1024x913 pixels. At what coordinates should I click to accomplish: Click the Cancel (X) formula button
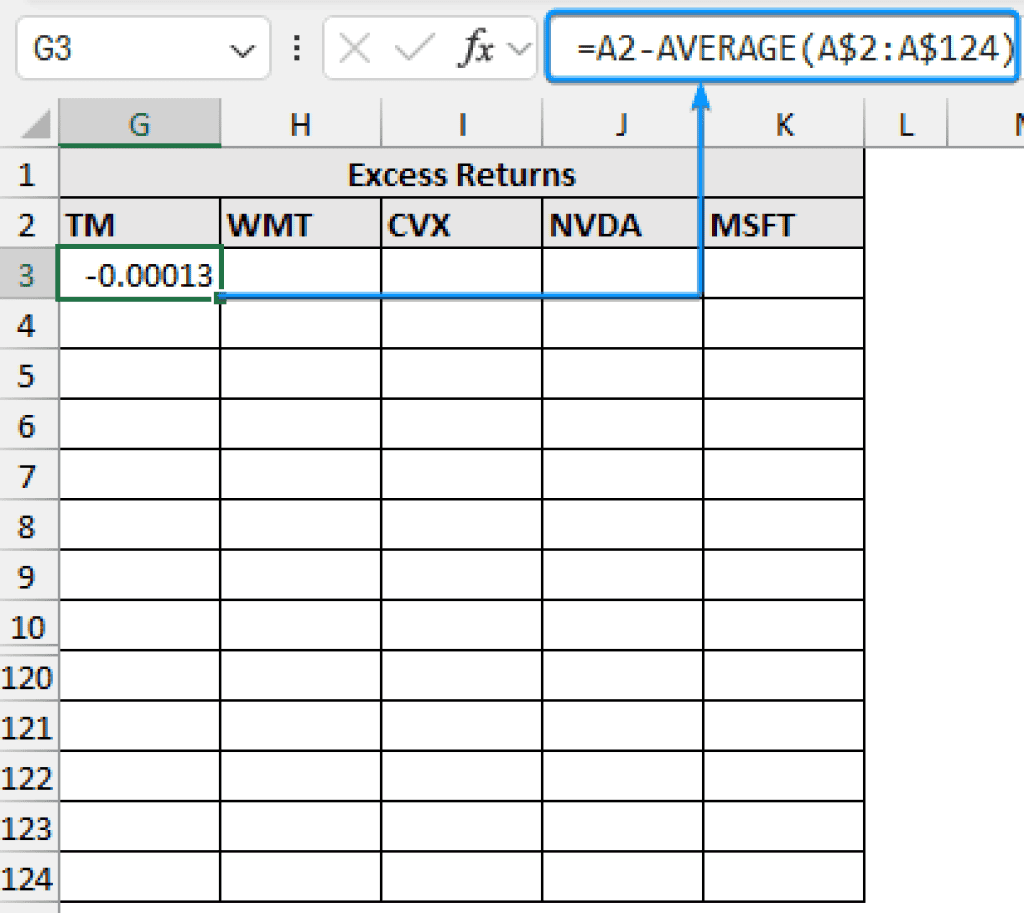pyautogui.click(x=355, y=48)
